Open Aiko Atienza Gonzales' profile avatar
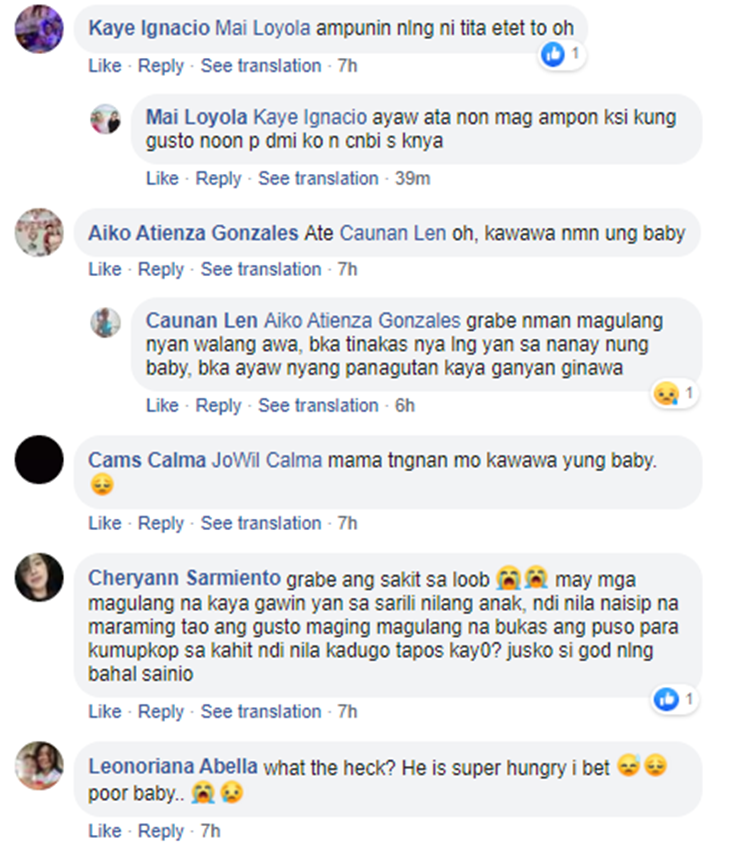Image resolution: width=750 pixels, height=846 pixels. (39, 232)
